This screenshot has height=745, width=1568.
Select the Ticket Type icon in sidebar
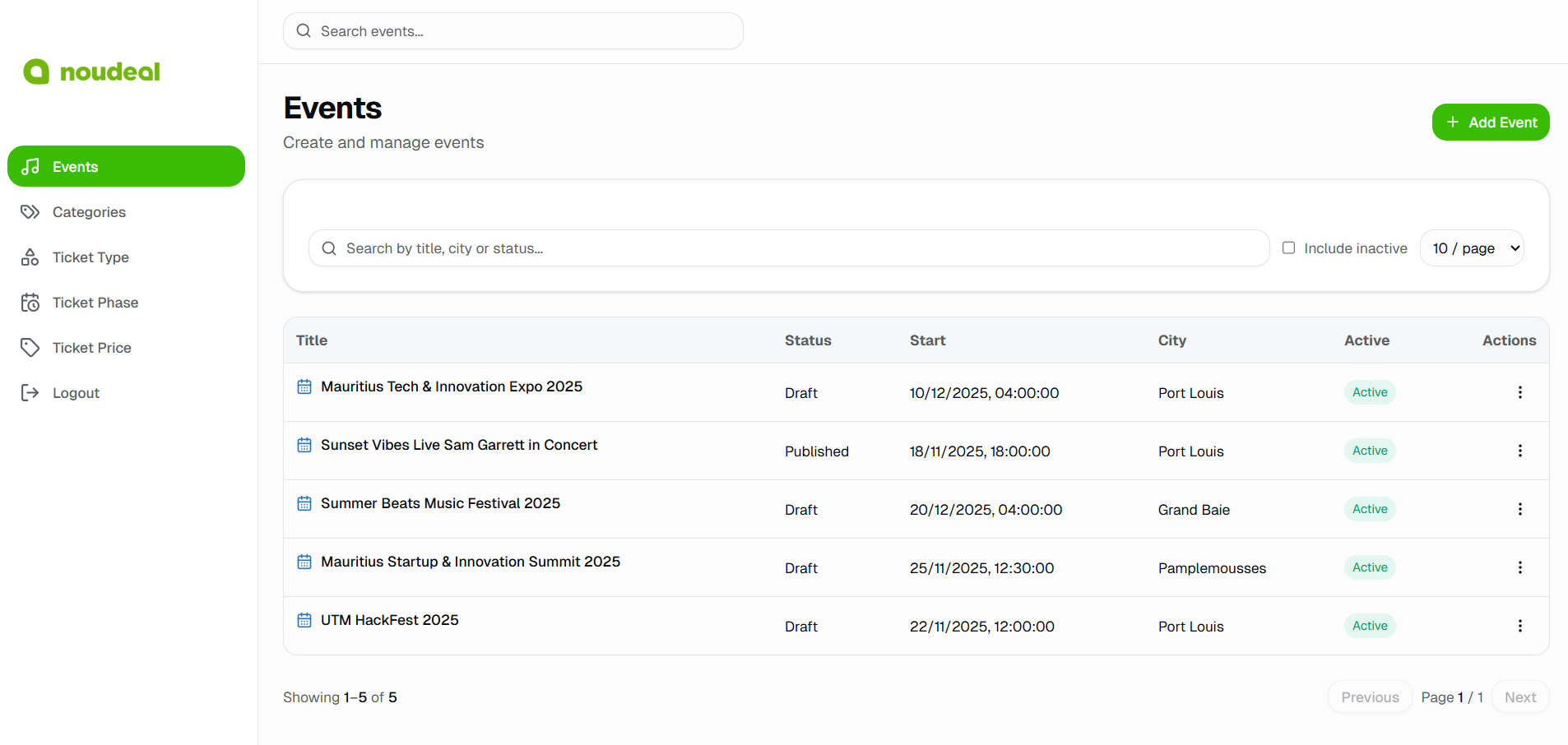tap(30, 257)
